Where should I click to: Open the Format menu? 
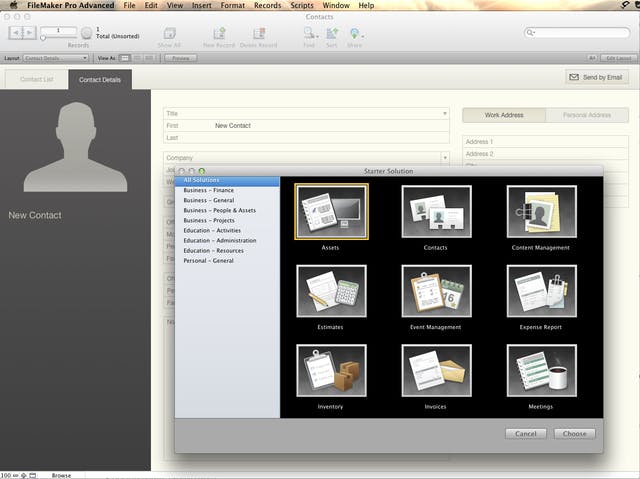233,5
